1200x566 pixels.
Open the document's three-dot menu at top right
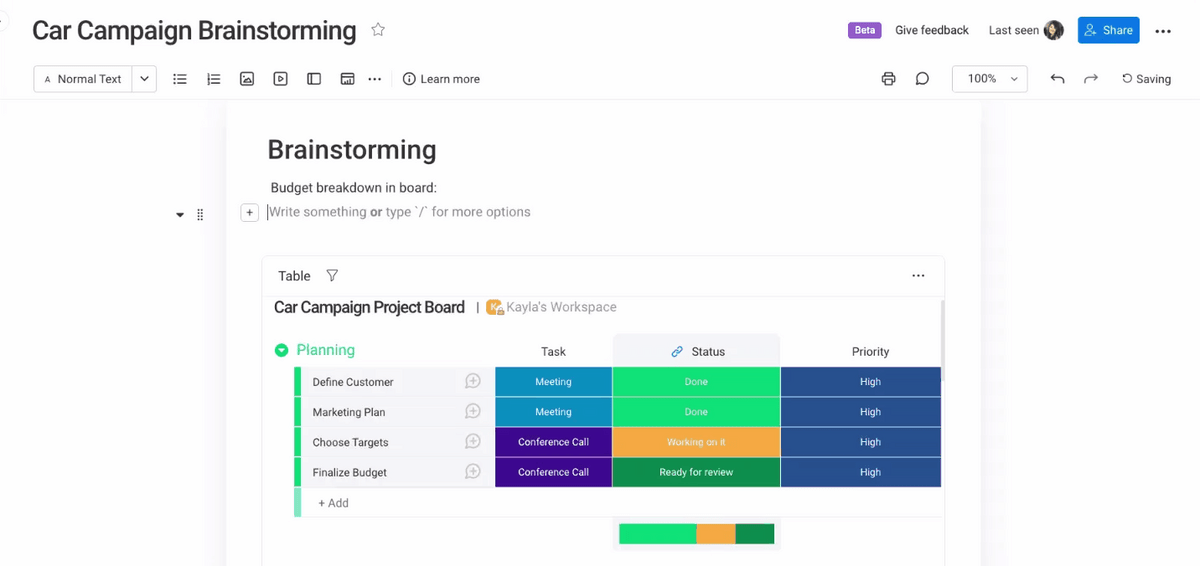(x=1163, y=31)
